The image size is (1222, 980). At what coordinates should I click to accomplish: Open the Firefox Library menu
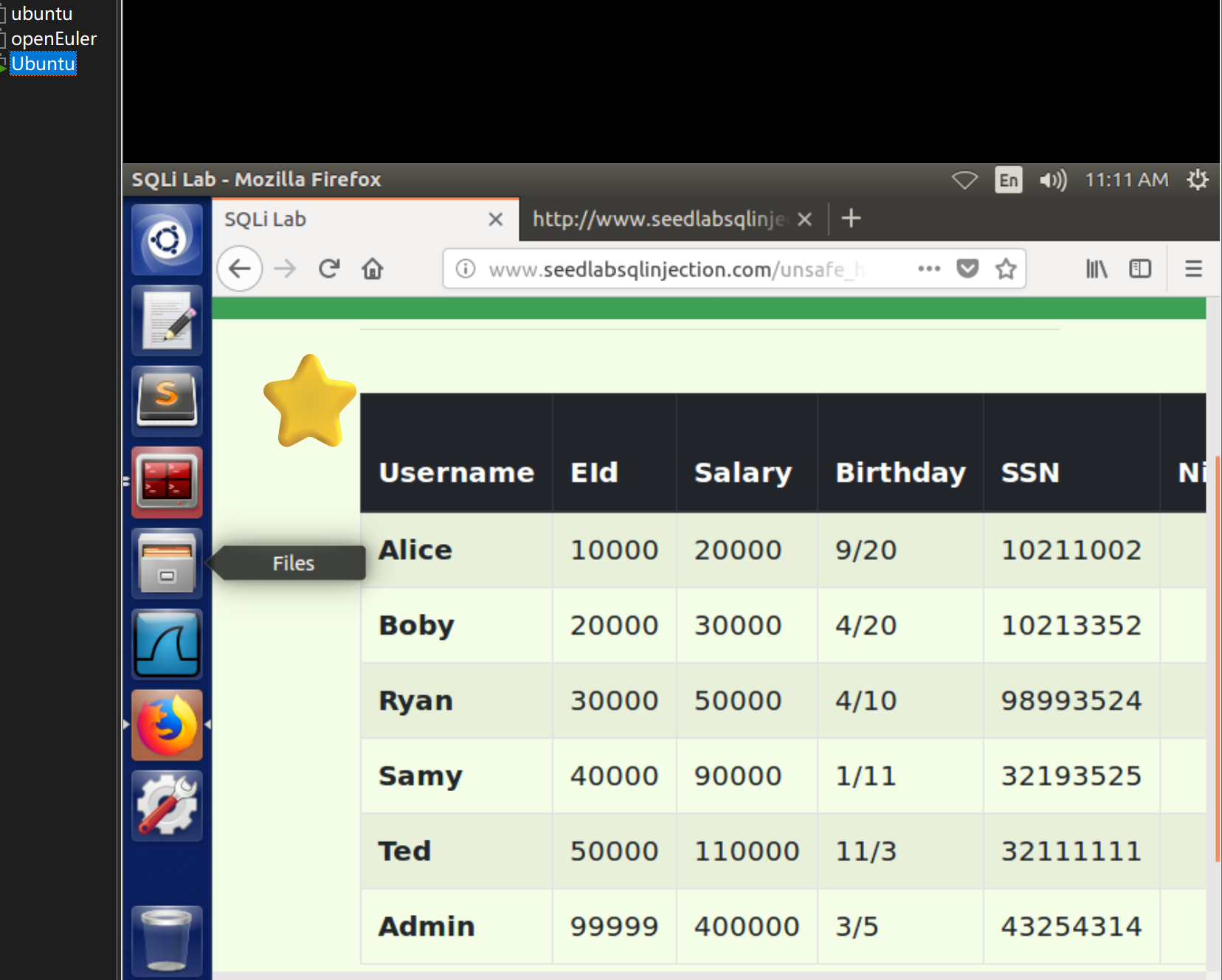1097,269
